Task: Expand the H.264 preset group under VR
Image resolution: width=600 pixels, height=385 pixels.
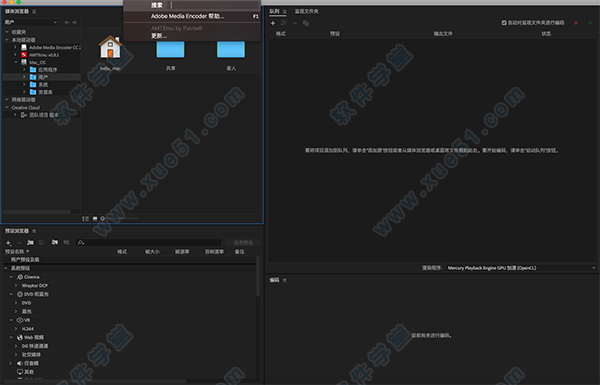Action: pyautogui.click(x=16, y=329)
